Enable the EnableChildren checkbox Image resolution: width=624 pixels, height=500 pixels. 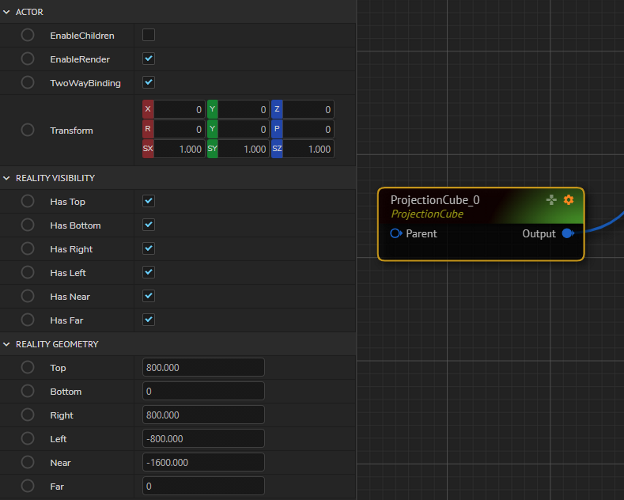tap(149, 35)
